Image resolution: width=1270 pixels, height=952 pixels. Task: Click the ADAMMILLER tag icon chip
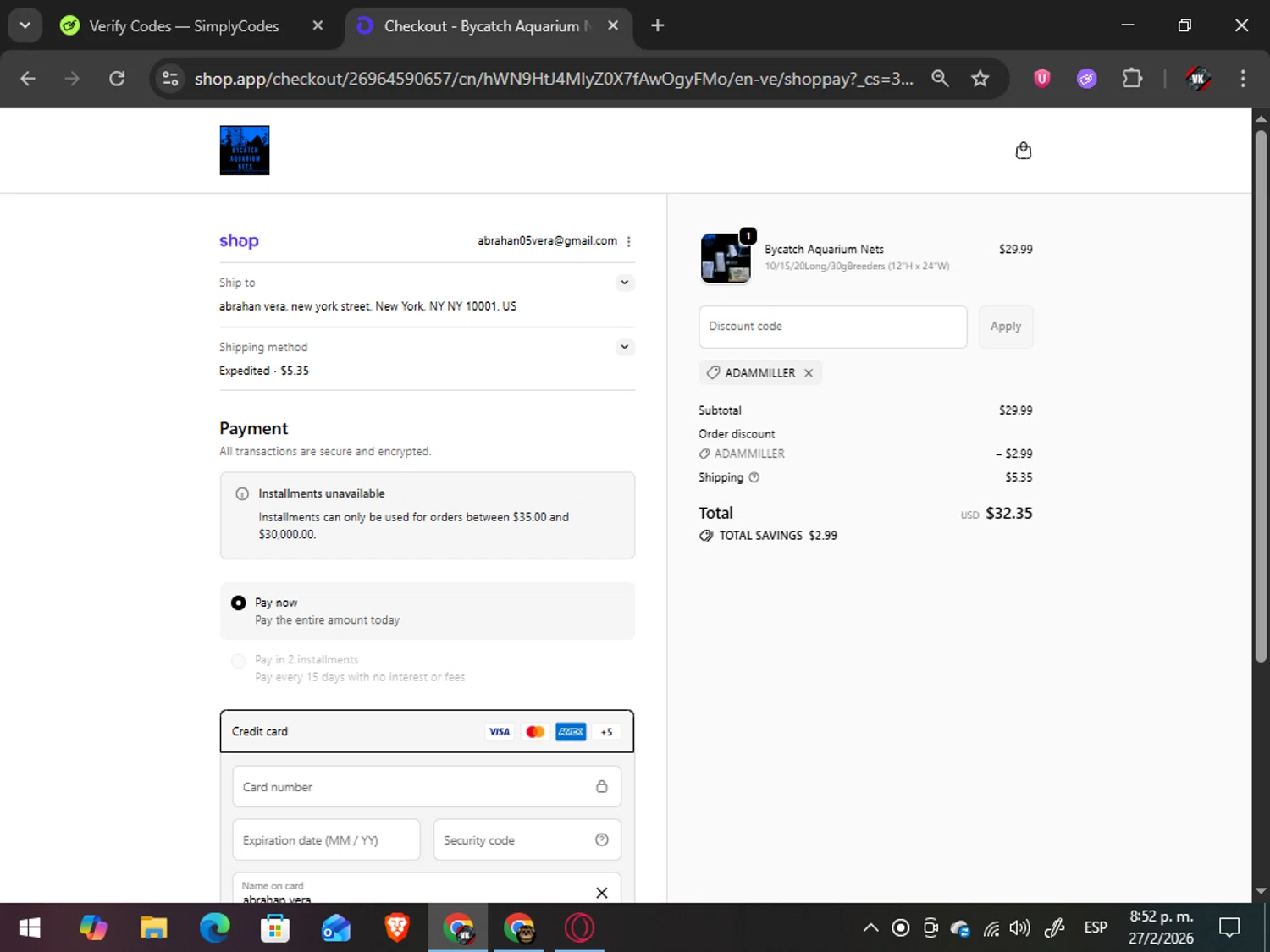click(x=714, y=373)
